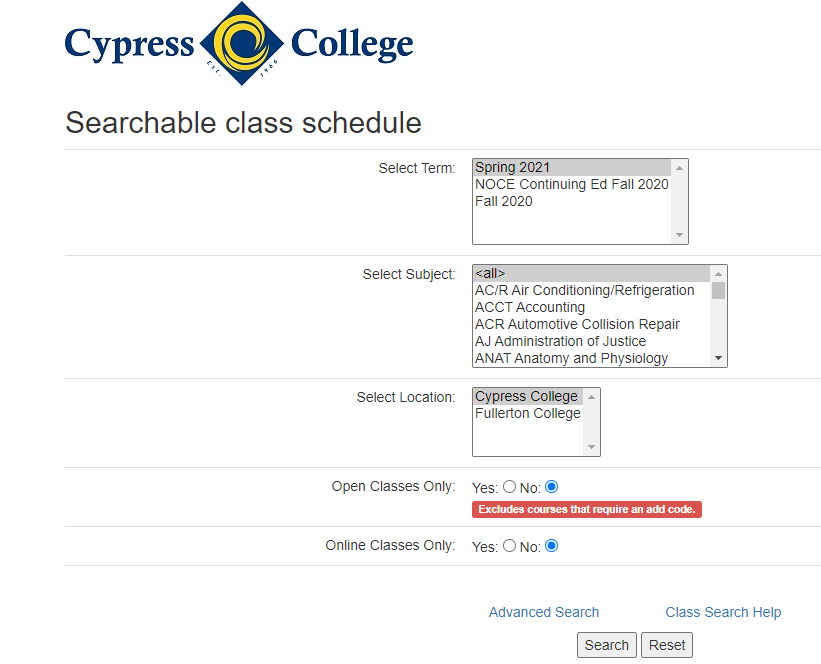Enable Yes for Online Classes Only
Viewport: 821px width, 664px height.
[x=510, y=546]
